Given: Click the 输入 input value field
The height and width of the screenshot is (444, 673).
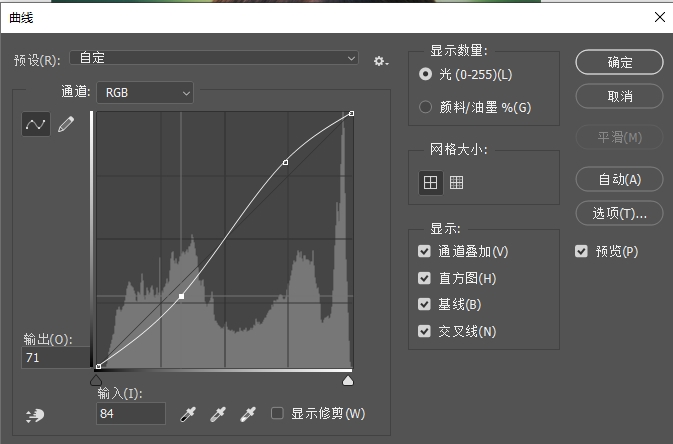Looking at the screenshot, I should [x=131, y=414].
